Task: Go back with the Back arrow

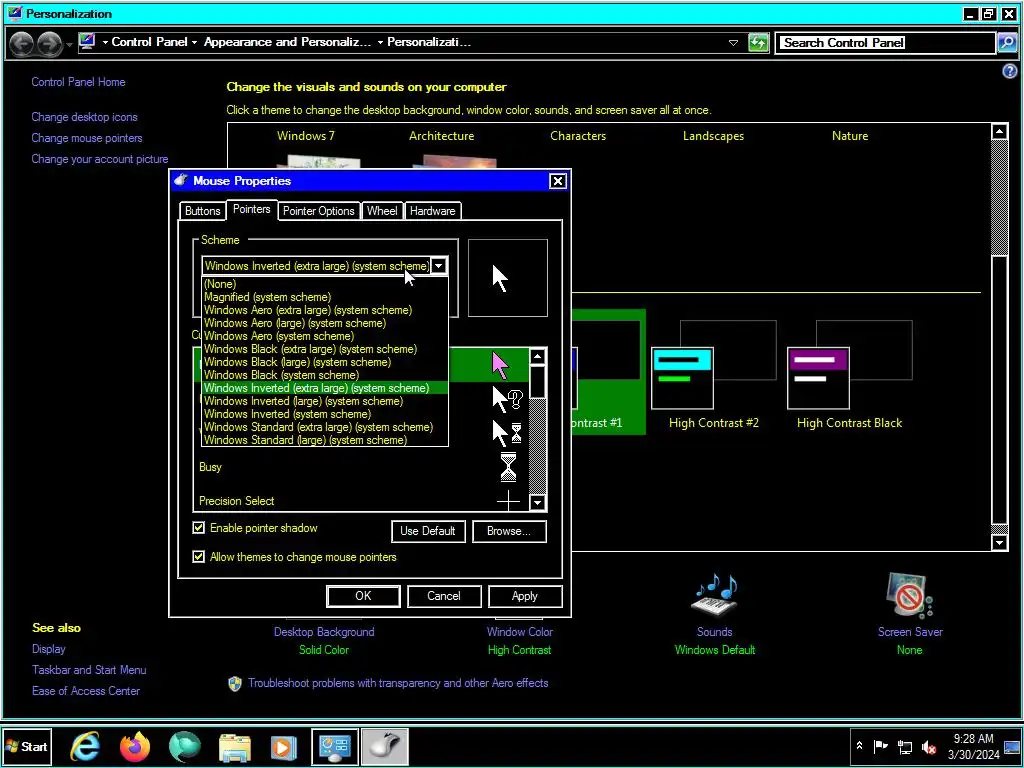Action: [21, 43]
